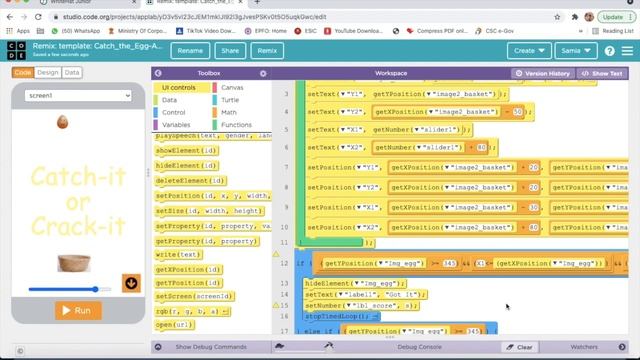Select the open(url) block
Viewport: 640px width, 360px height.
tap(175, 325)
